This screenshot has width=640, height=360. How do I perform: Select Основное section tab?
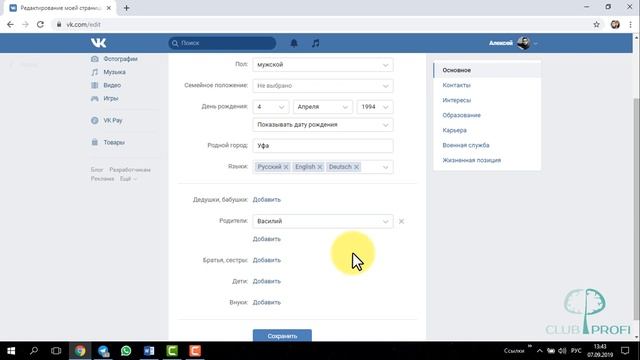click(x=487, y=70)
